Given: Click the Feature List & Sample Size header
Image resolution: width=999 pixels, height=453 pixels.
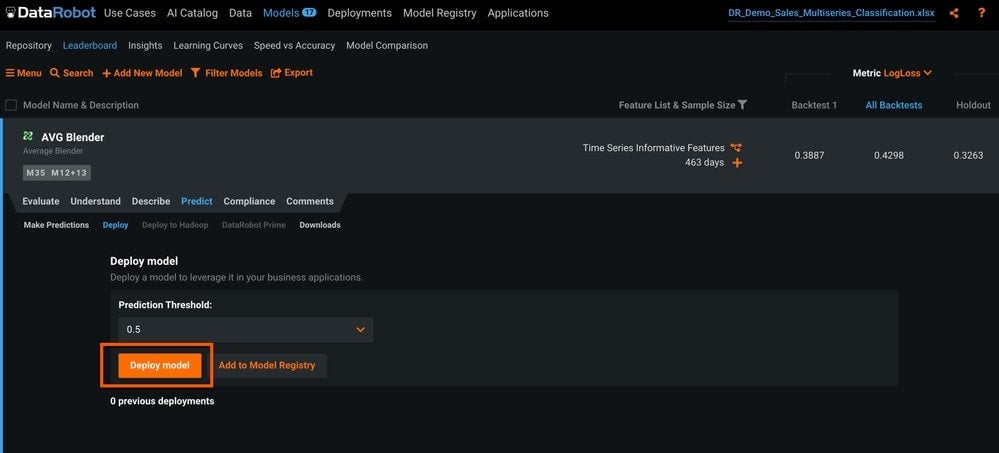Looking at the screenshot, I should pos(677,105).
